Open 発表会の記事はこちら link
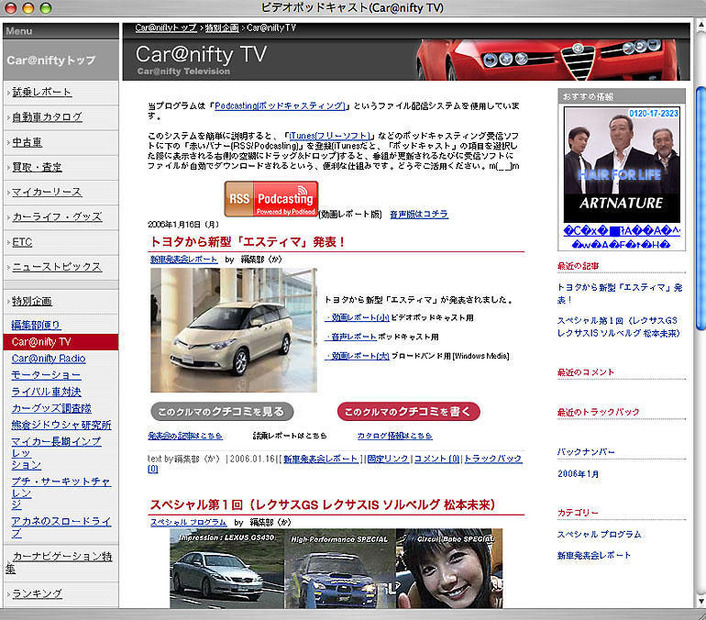The width and height of the screenshot is (706, 620). [185, 436]
